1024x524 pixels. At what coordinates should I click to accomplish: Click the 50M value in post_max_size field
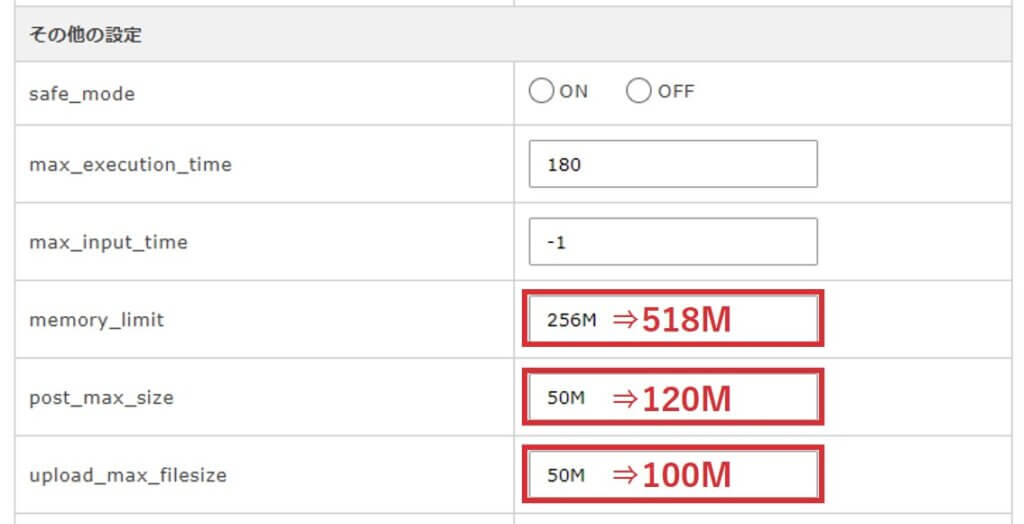(566, 398)
